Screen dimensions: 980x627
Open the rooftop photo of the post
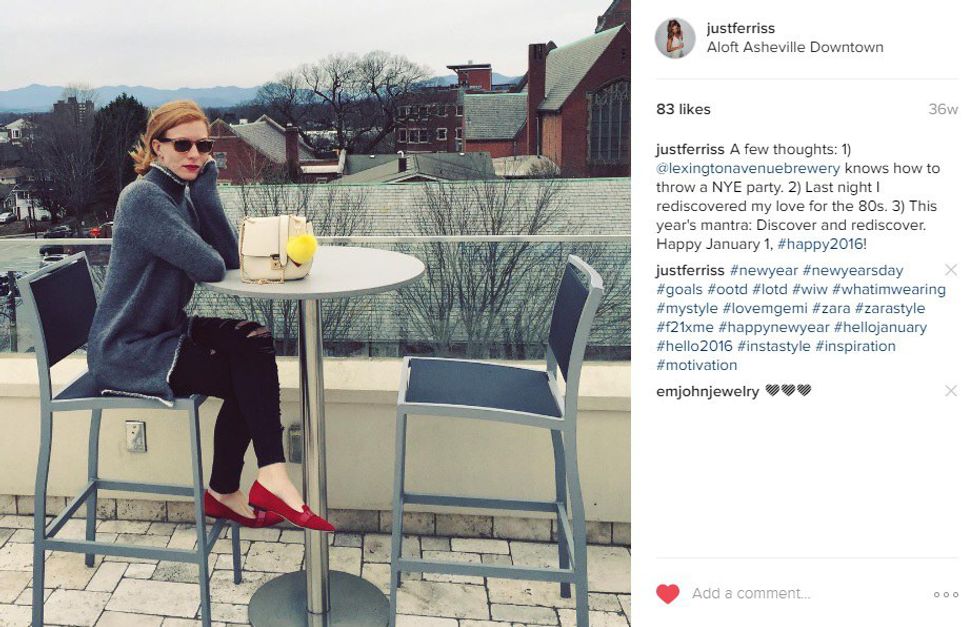pos(315,313)
